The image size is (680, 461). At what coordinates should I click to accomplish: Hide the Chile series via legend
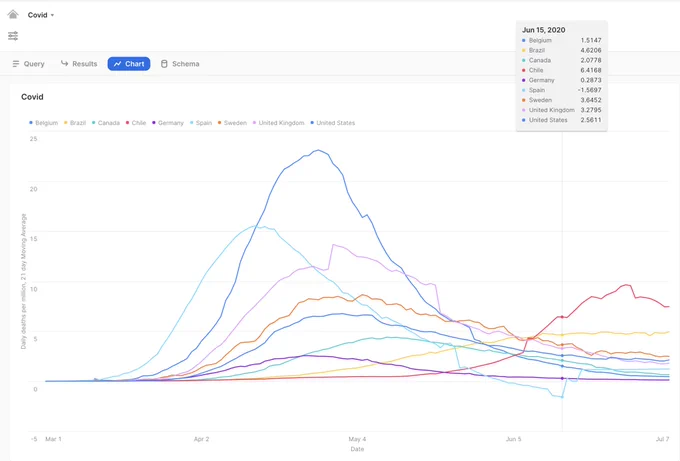[x=136, y=123]
